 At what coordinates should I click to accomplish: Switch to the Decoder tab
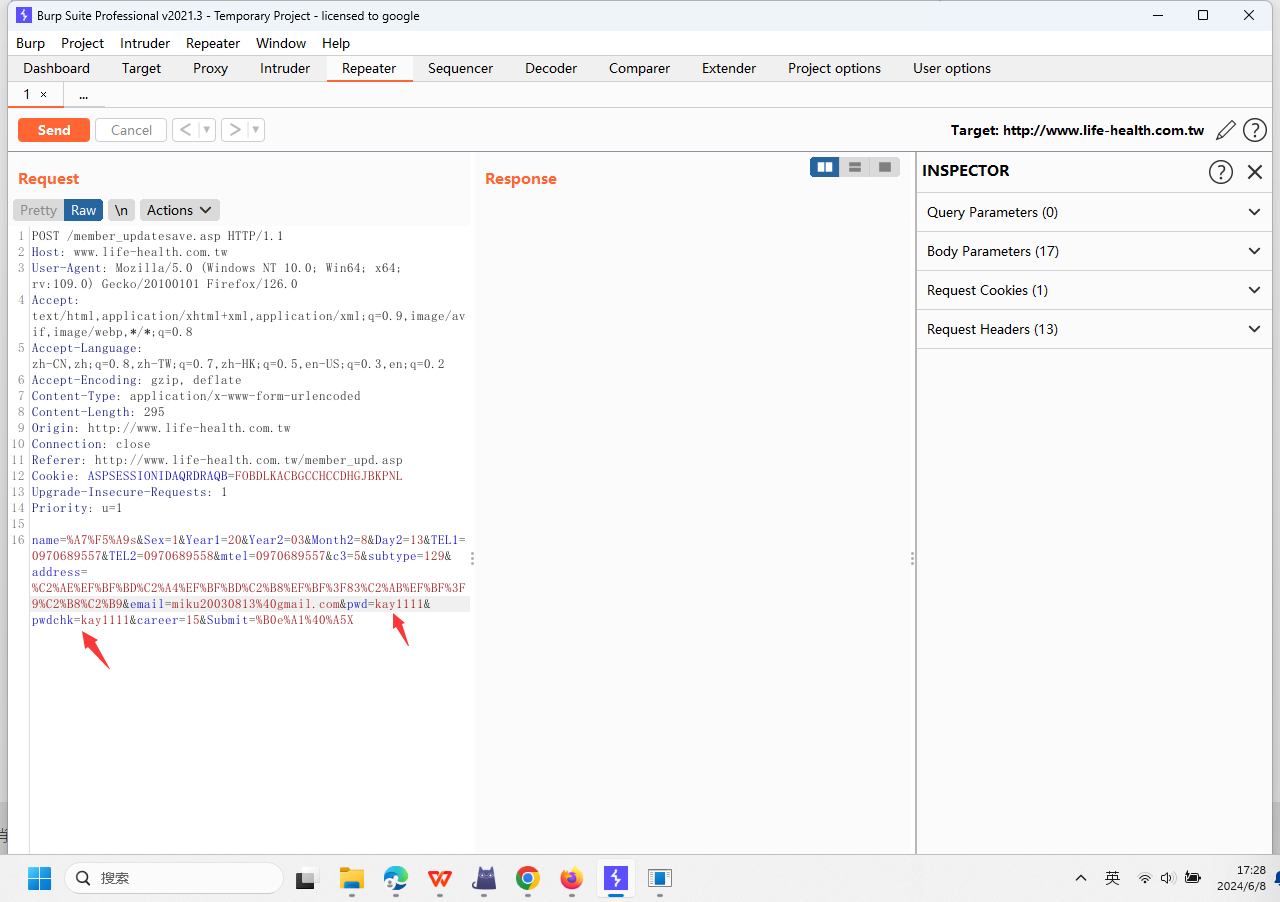tap(551, 68)
